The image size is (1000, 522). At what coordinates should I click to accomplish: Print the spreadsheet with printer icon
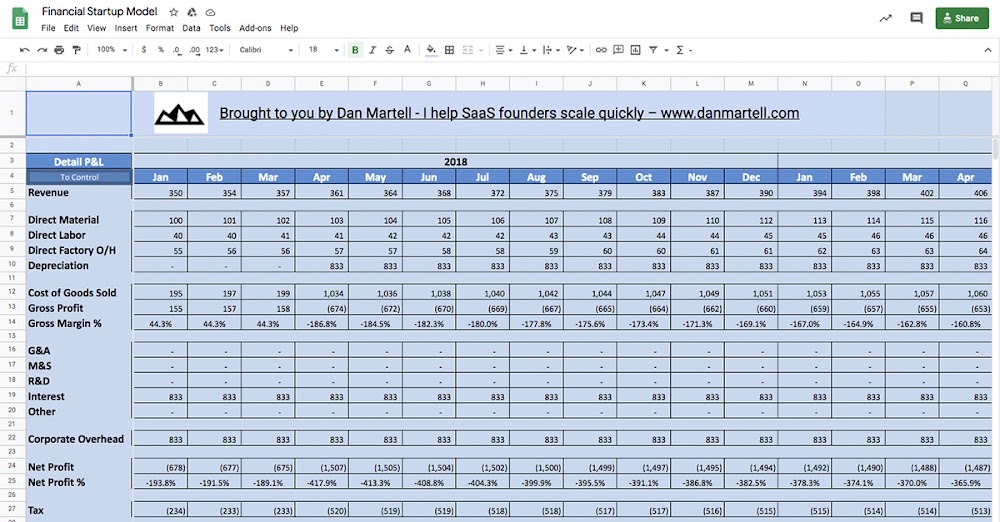pyautogui.click(x=59, y=50)
